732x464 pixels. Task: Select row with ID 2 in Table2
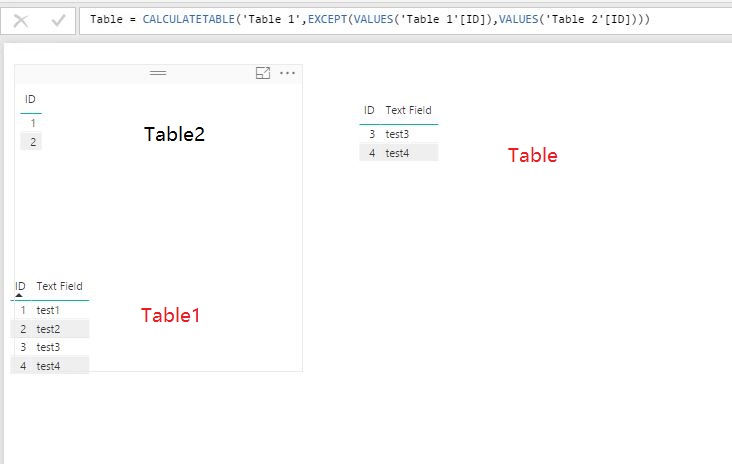coord(31,142)
